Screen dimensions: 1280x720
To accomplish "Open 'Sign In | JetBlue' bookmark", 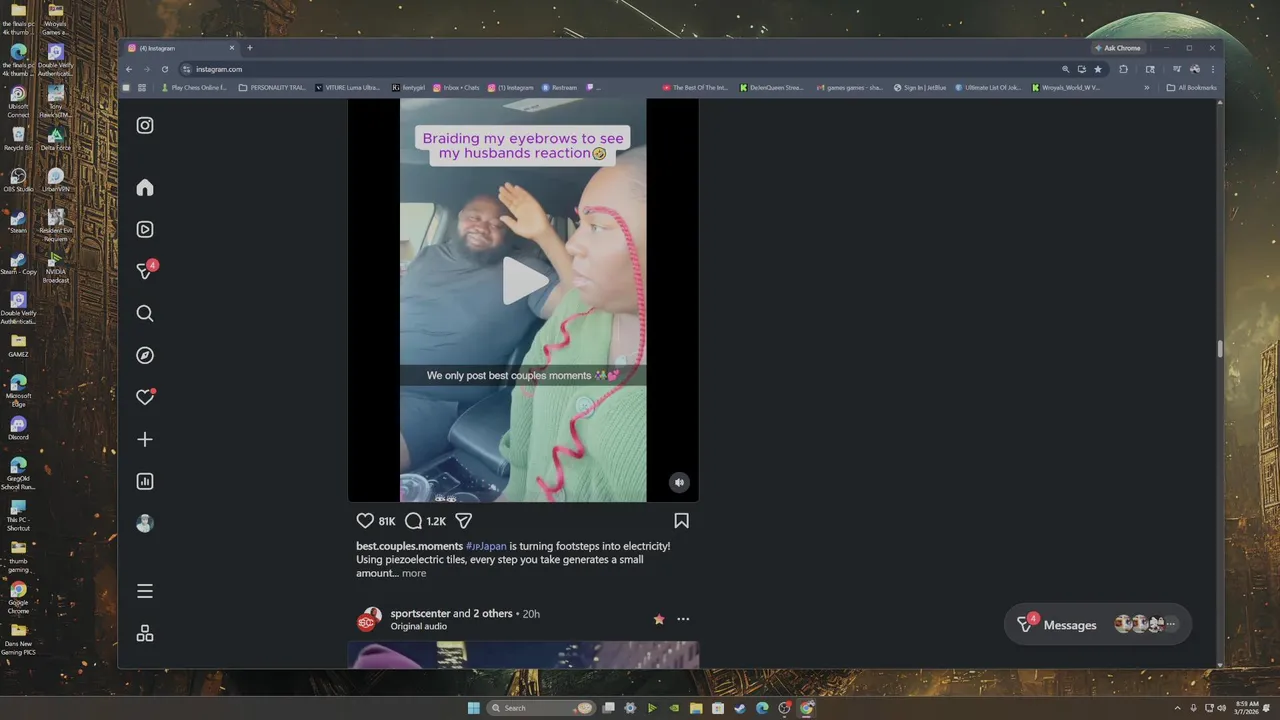I will coord(920,87).
